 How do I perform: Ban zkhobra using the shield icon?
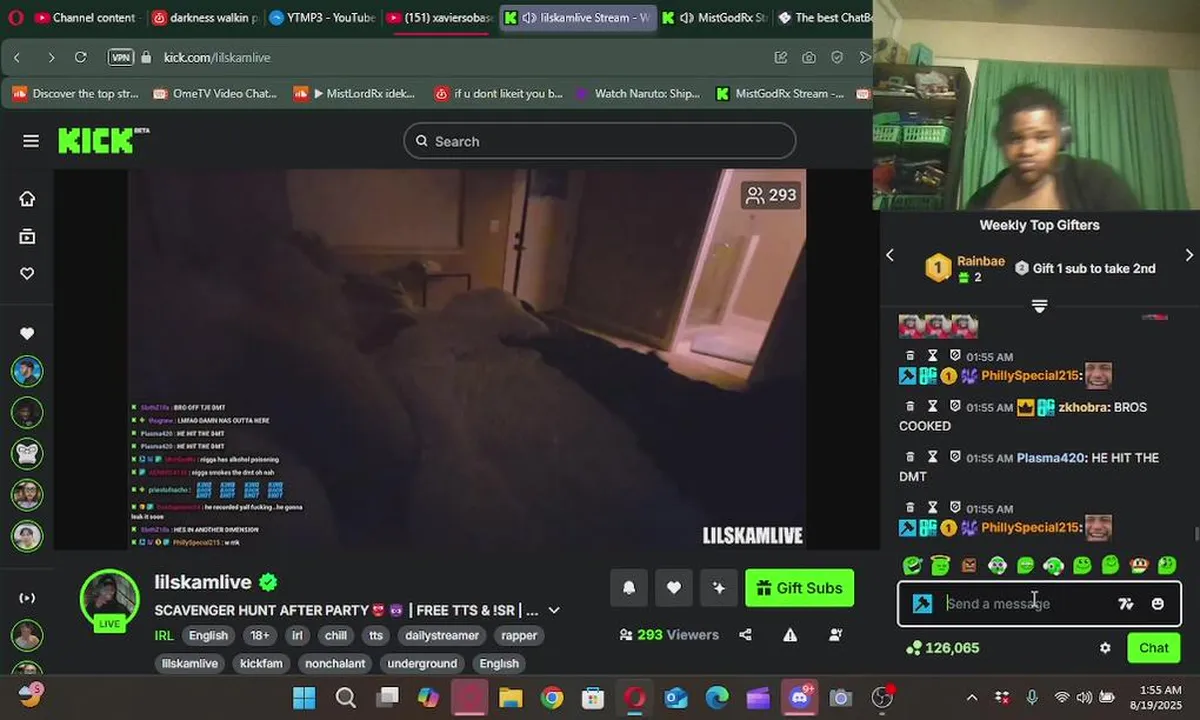pos(955,406)
